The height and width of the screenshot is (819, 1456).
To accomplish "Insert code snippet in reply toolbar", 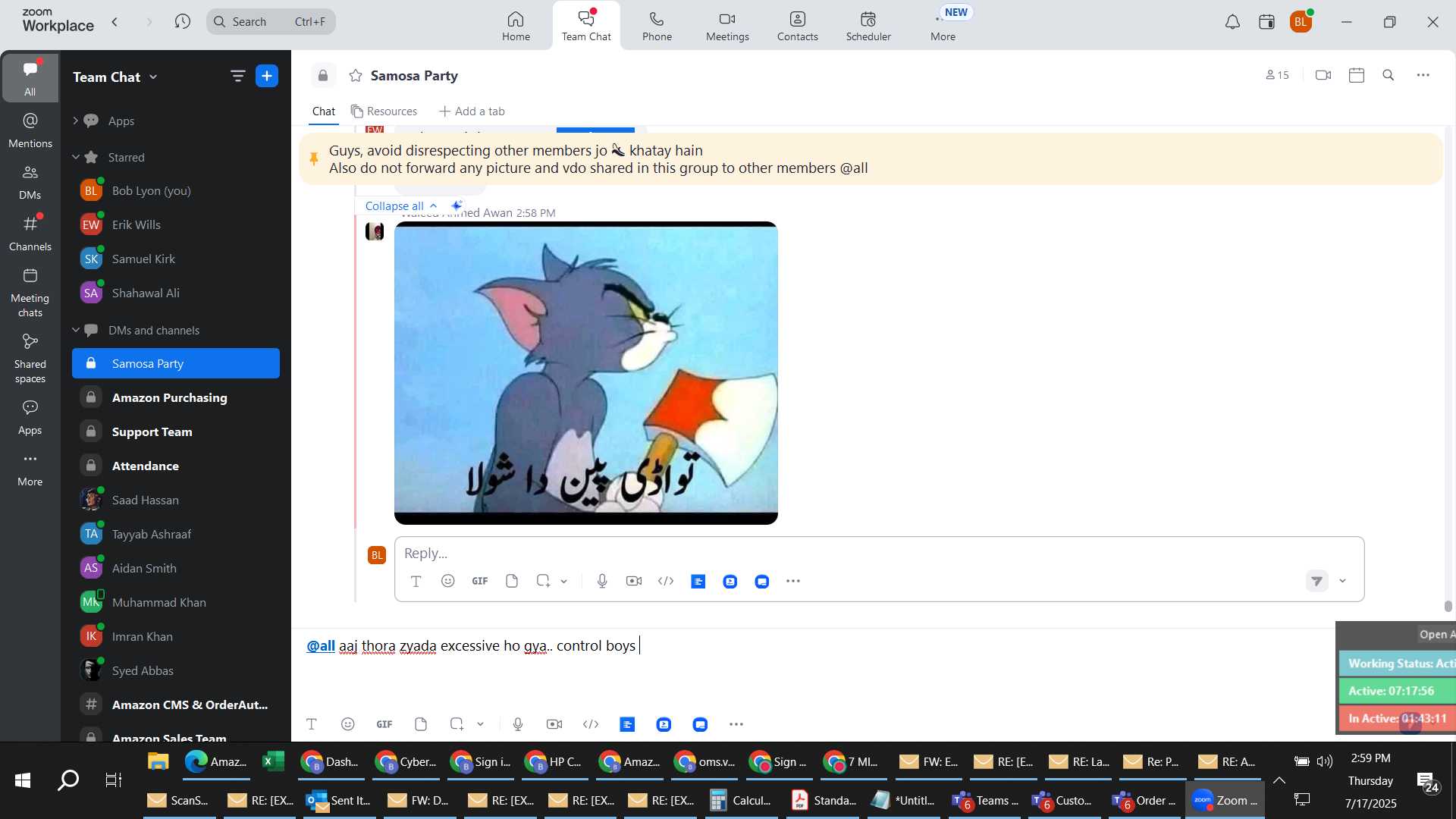I will pos(666,581).
